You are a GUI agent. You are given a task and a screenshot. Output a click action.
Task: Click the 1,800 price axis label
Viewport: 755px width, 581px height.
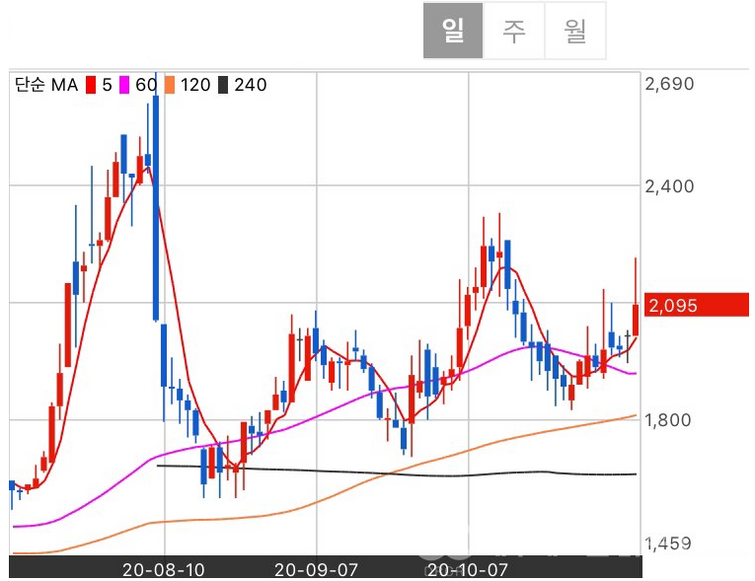pos(669,421)
